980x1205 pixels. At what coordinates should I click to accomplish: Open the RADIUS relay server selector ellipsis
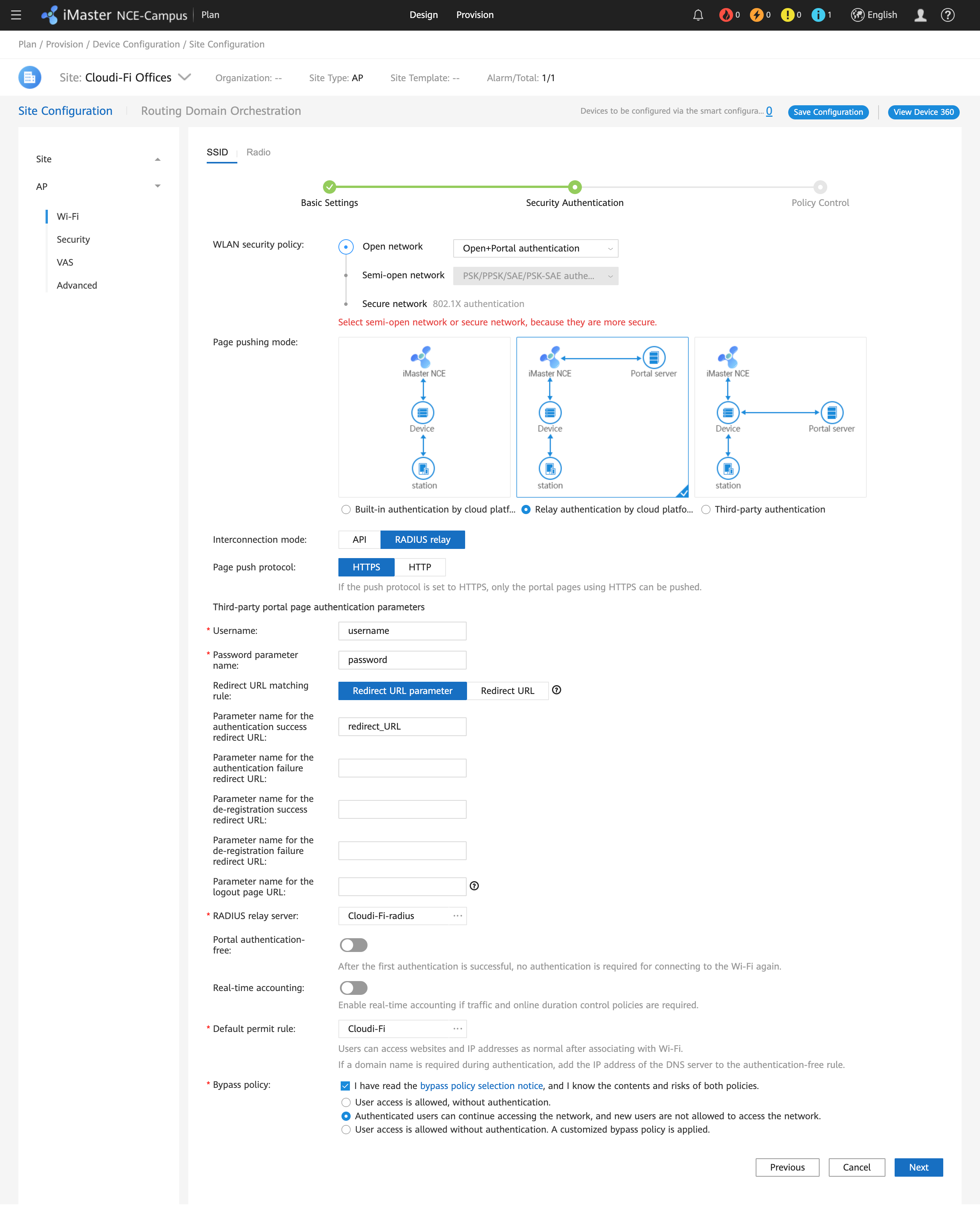(x=457, y=916)
